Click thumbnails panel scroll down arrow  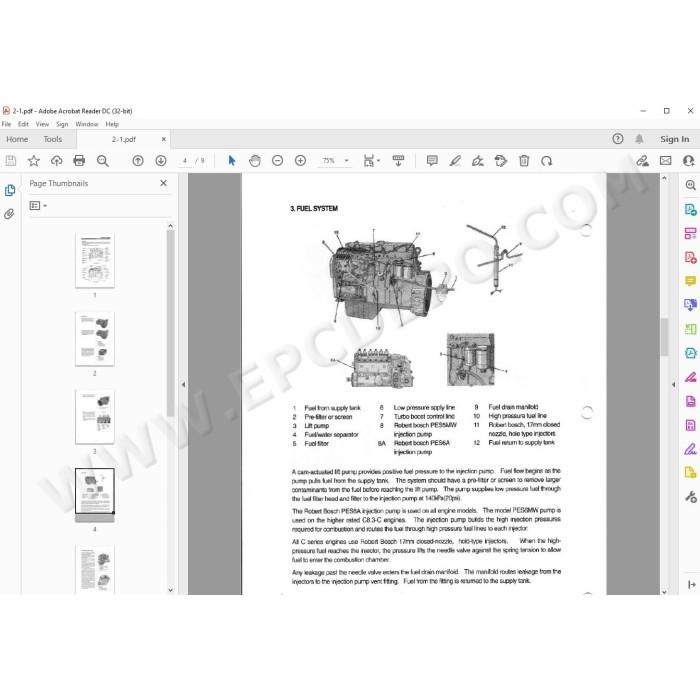tap(171, 590)
